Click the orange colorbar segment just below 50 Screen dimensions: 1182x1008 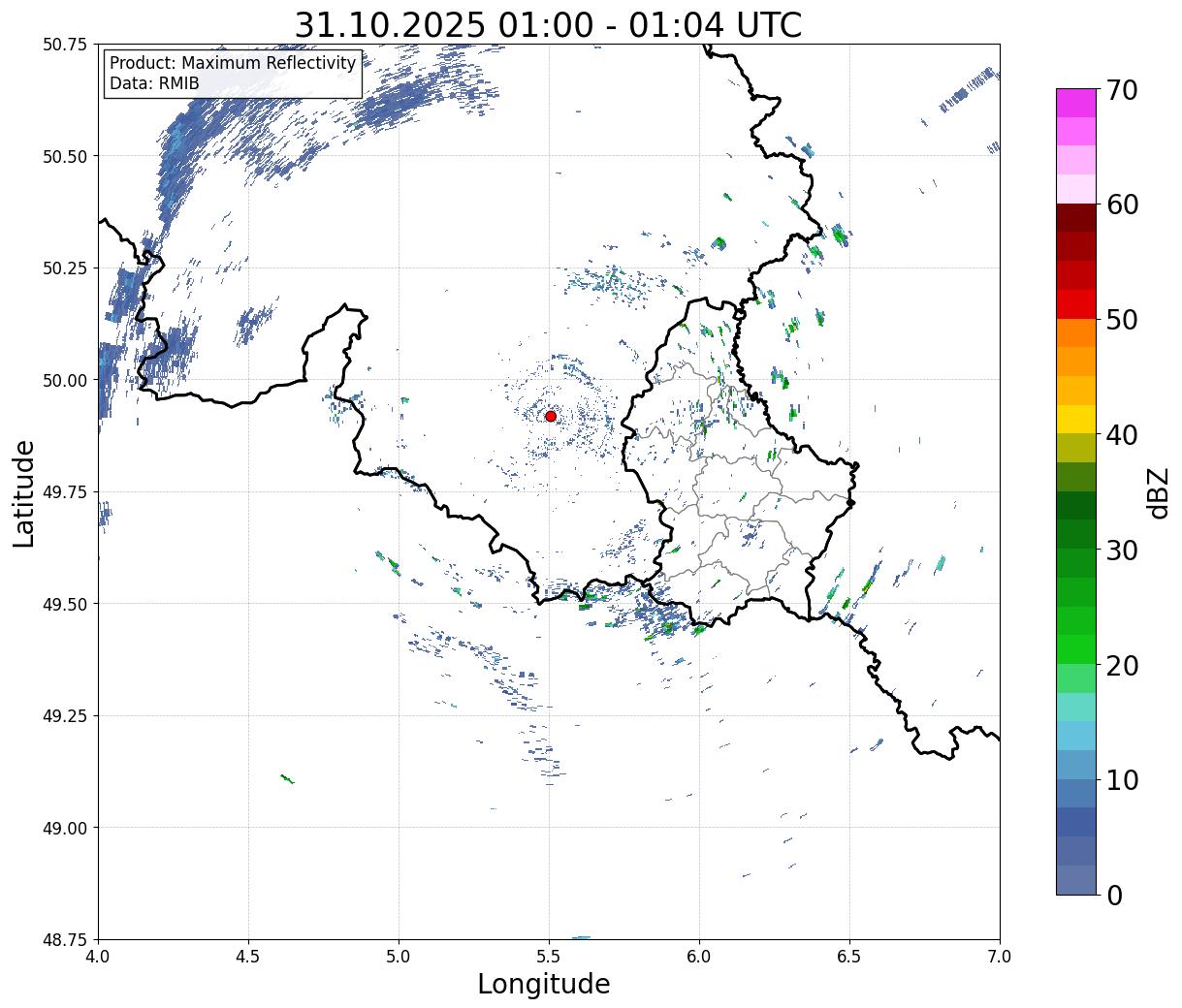(x=1076, y=333)
